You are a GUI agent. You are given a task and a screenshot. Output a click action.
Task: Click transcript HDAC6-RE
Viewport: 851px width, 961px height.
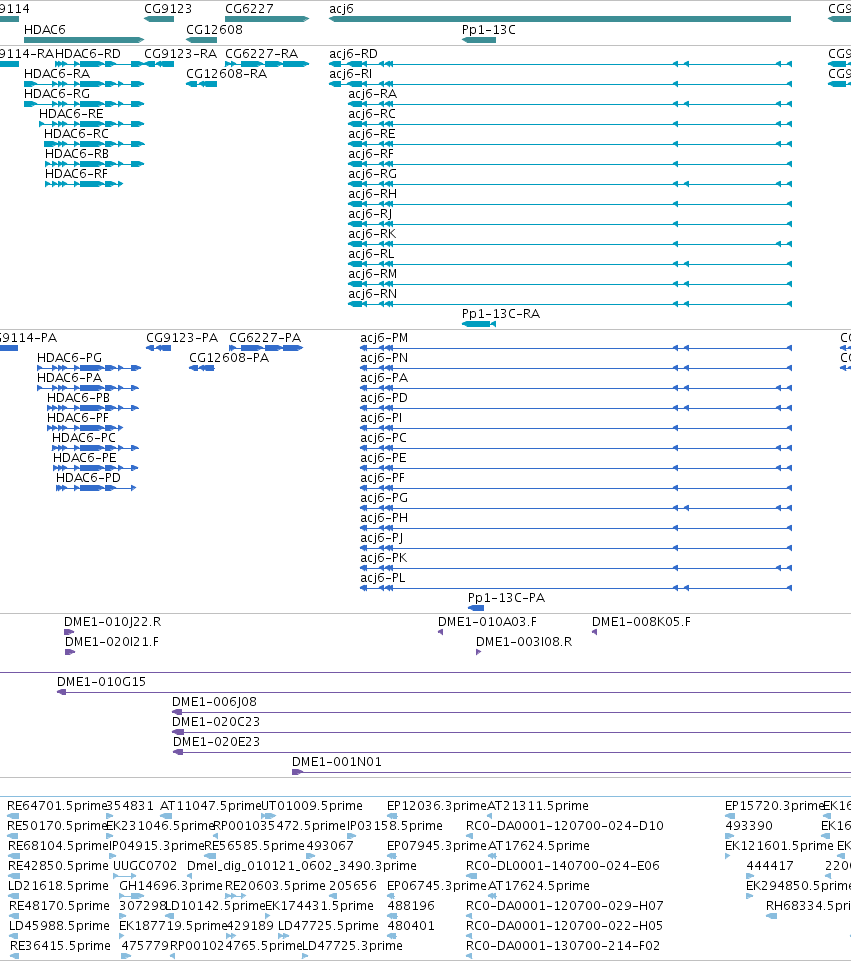point(71,114)
